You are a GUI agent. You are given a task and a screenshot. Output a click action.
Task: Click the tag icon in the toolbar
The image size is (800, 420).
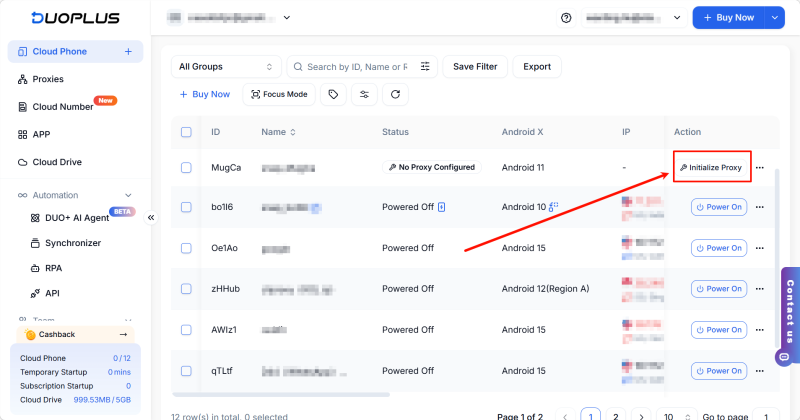332,94
